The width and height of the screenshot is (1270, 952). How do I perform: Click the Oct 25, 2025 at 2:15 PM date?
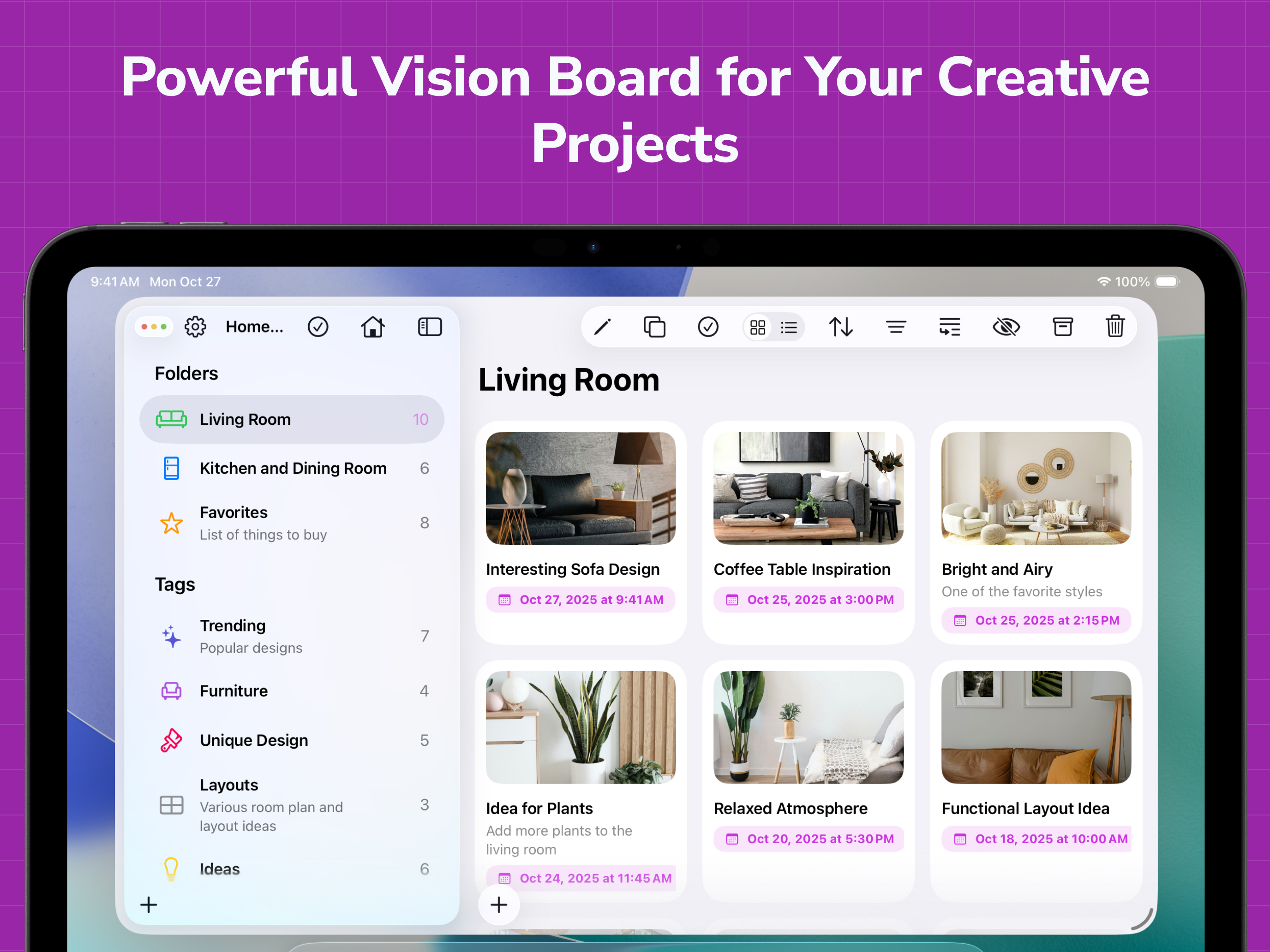[1036, 620]
